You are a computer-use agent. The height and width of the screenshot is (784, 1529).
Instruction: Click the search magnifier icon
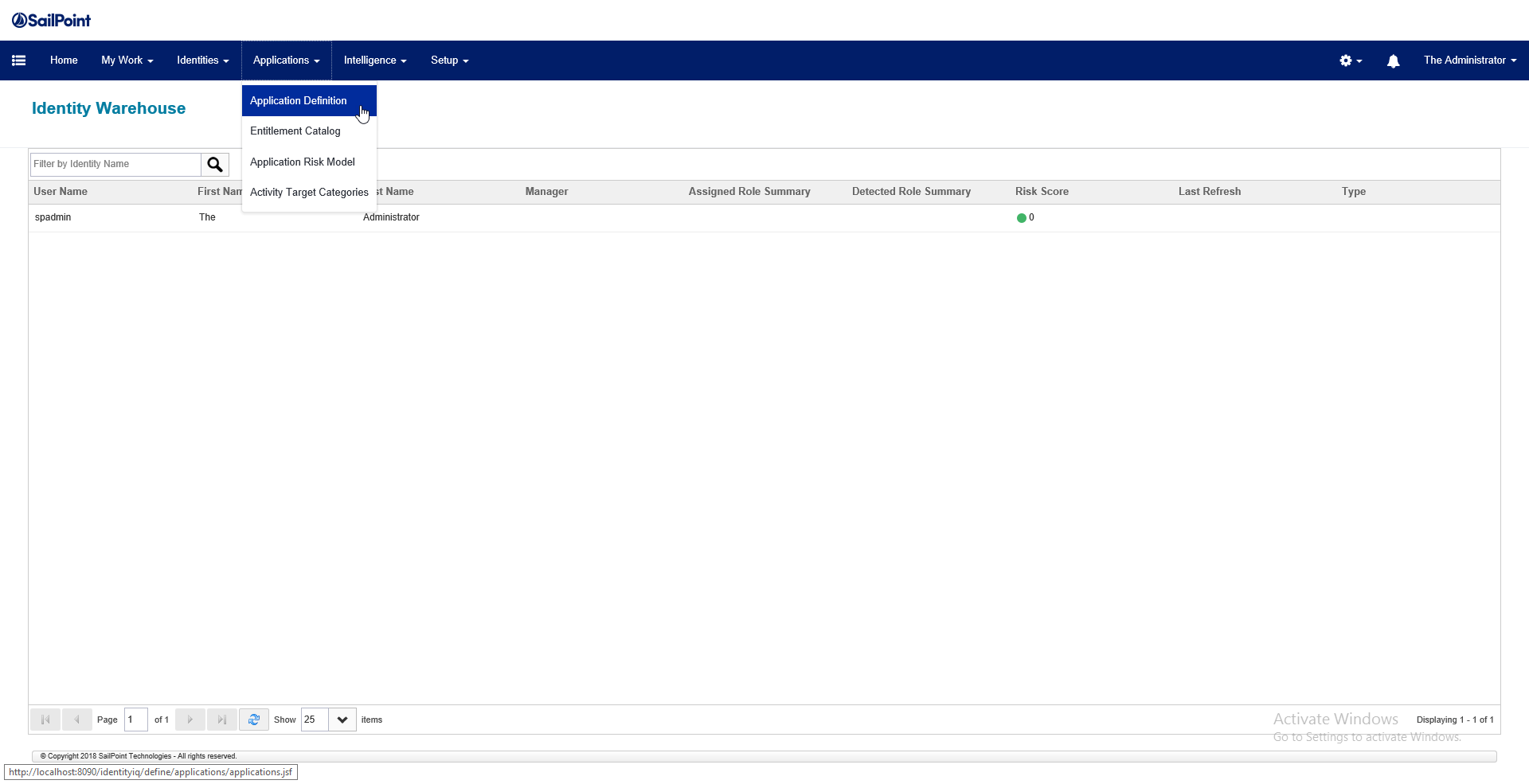(x=215, y=164)
